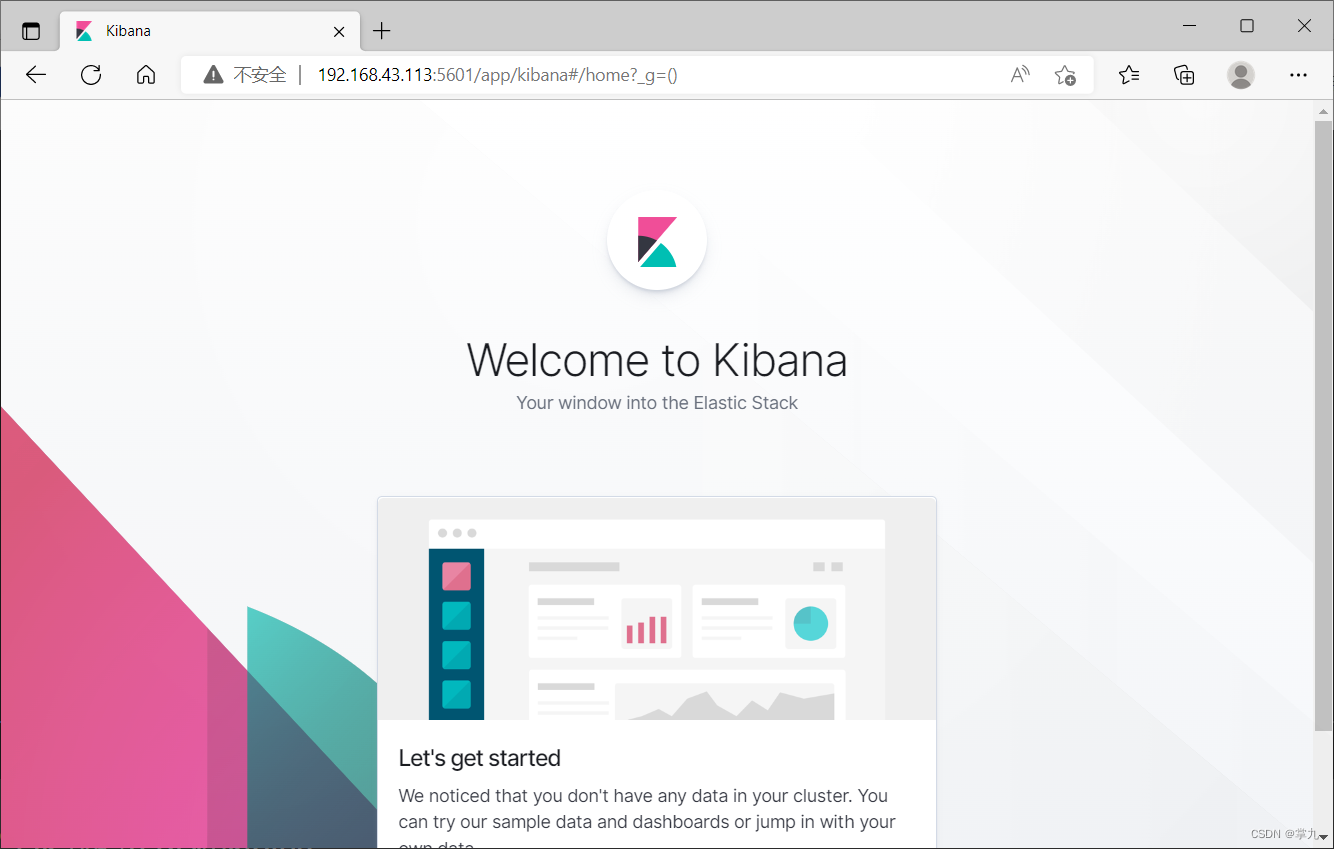
Task: Close the Kibana tab
Action: [x=339, y=31]
